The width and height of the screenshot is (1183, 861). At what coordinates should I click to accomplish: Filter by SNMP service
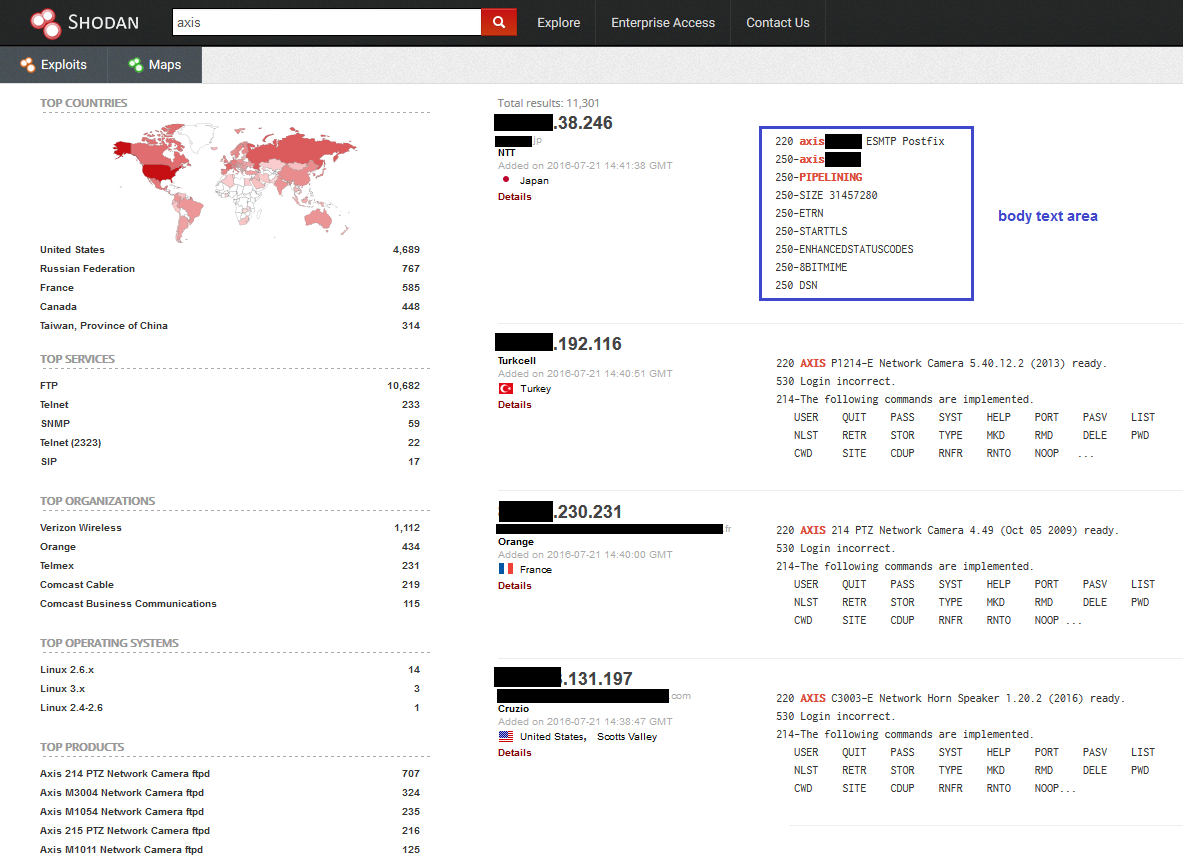[x=55, y=423]
